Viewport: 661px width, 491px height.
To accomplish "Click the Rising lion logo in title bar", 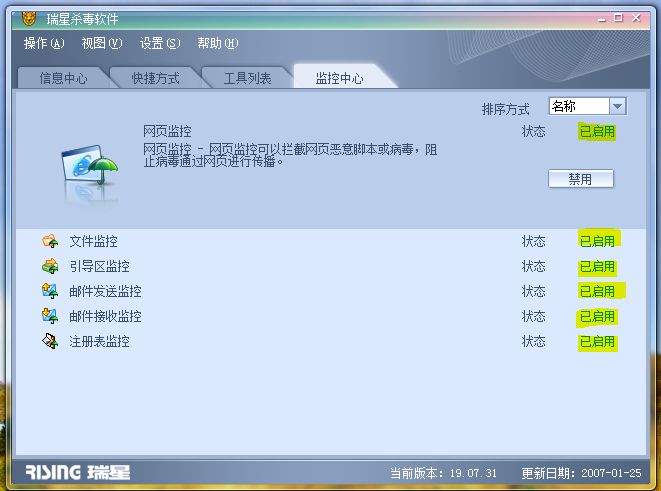I will click(x=29, y=18).
